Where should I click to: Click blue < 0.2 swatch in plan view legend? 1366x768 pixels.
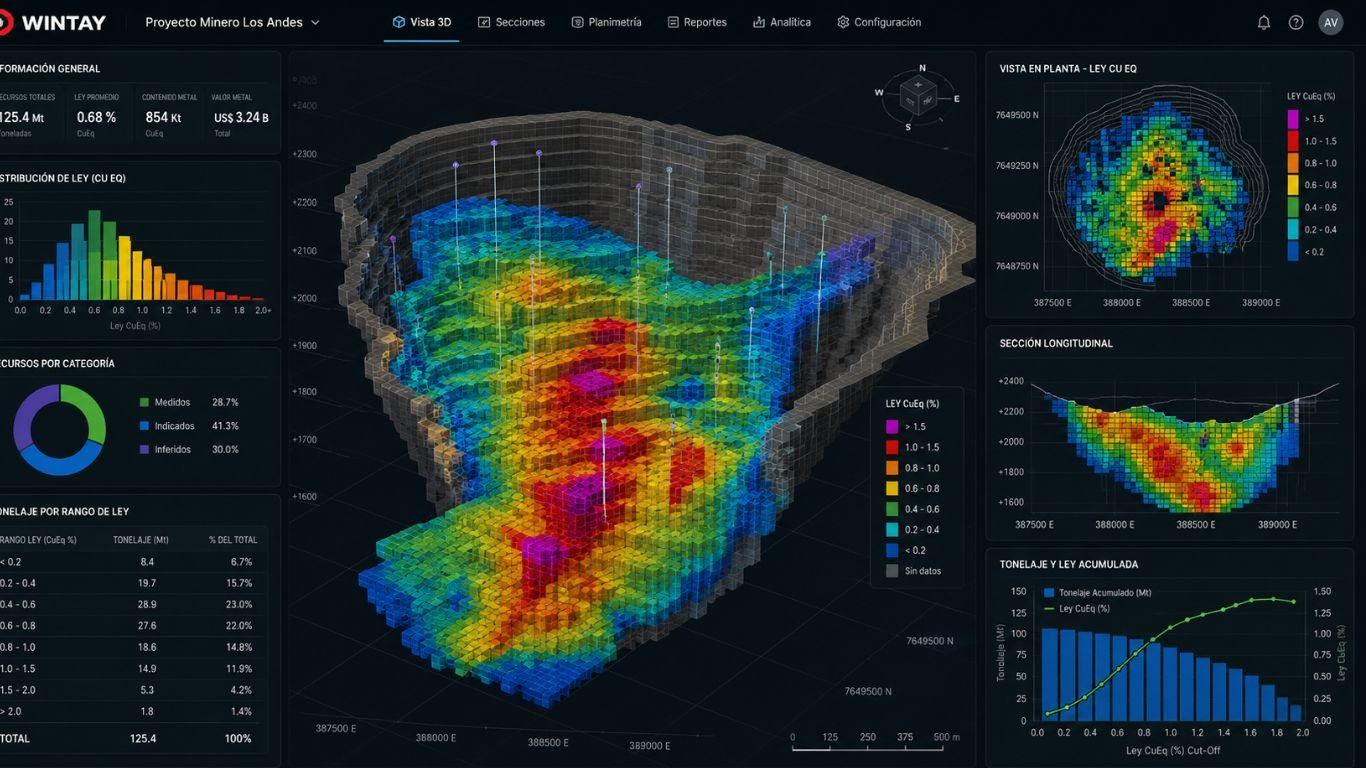(1293, 252)
